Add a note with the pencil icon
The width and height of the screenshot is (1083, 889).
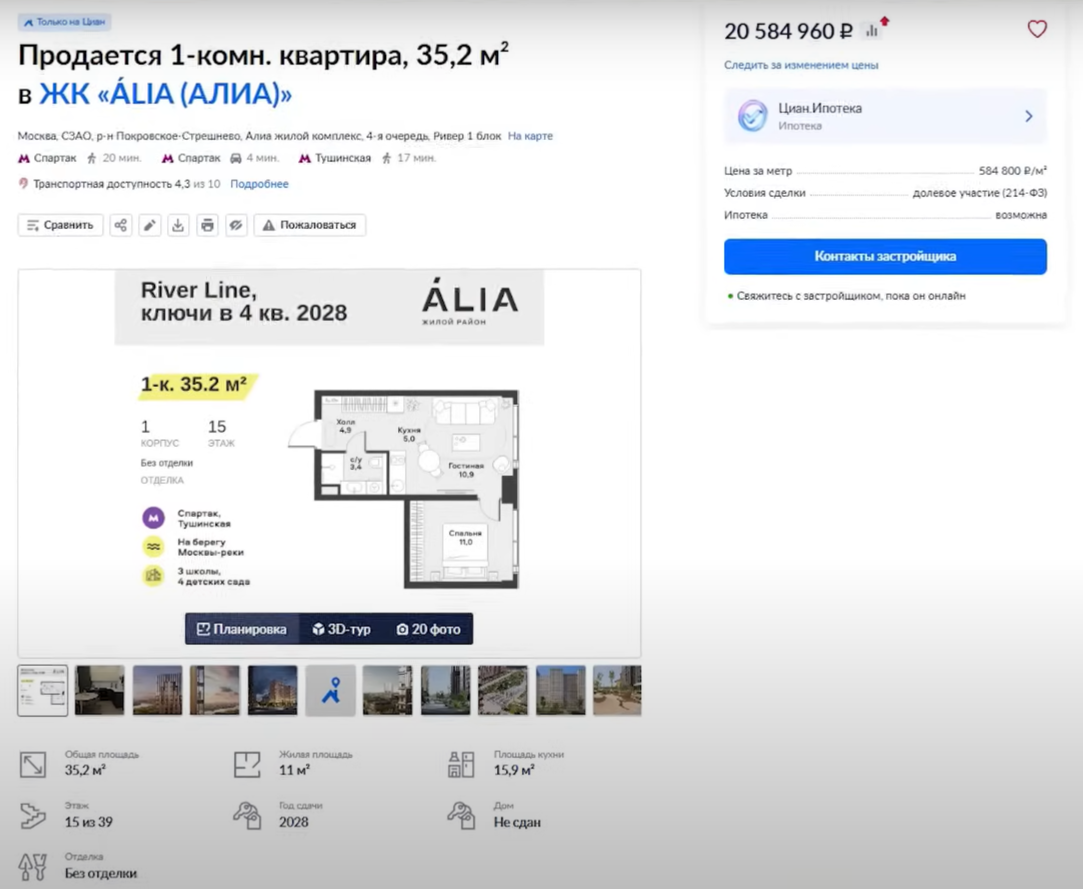149,225
